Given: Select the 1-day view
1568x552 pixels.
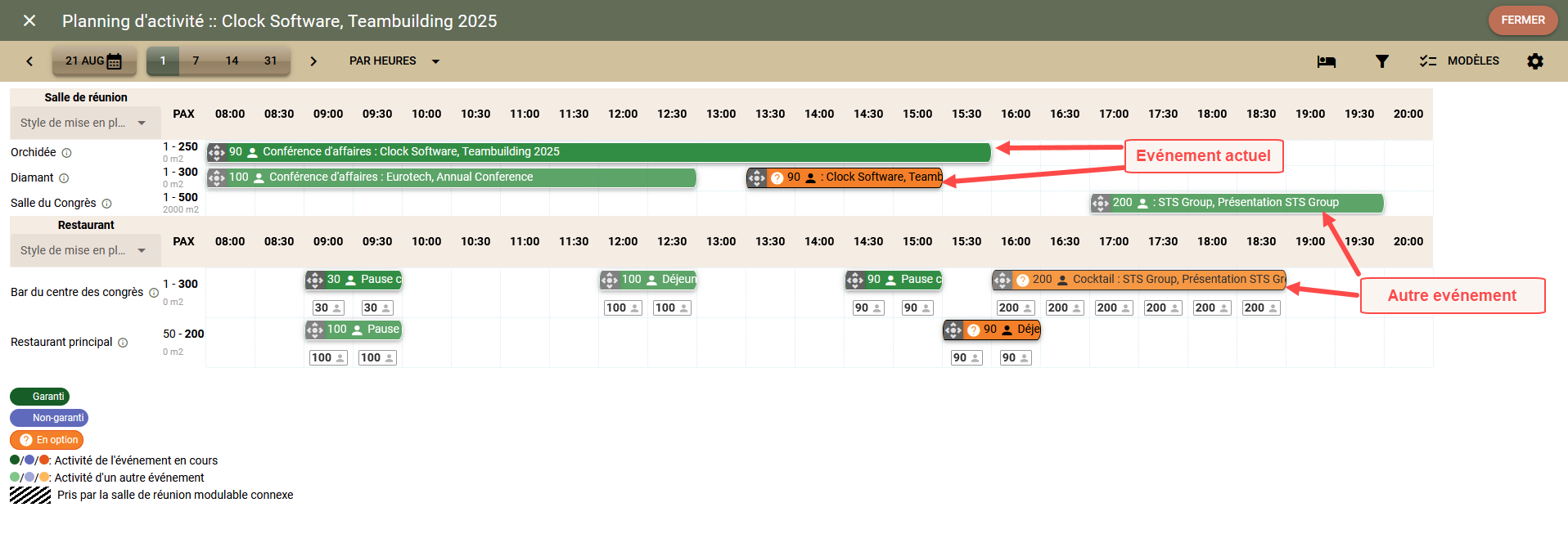Looking at the screenshot, I should point(163,61).
